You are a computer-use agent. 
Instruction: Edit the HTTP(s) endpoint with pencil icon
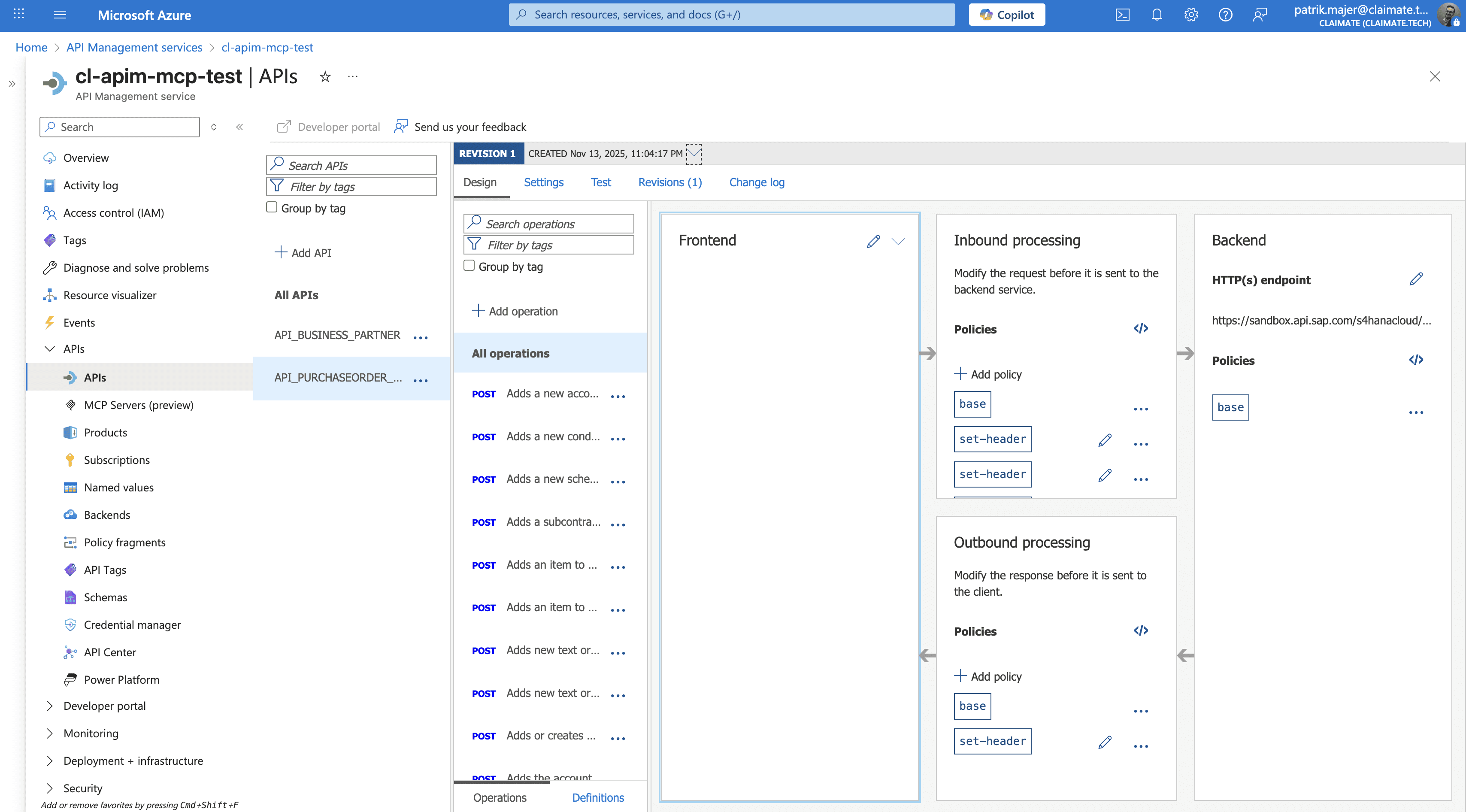click(1416, 279)
